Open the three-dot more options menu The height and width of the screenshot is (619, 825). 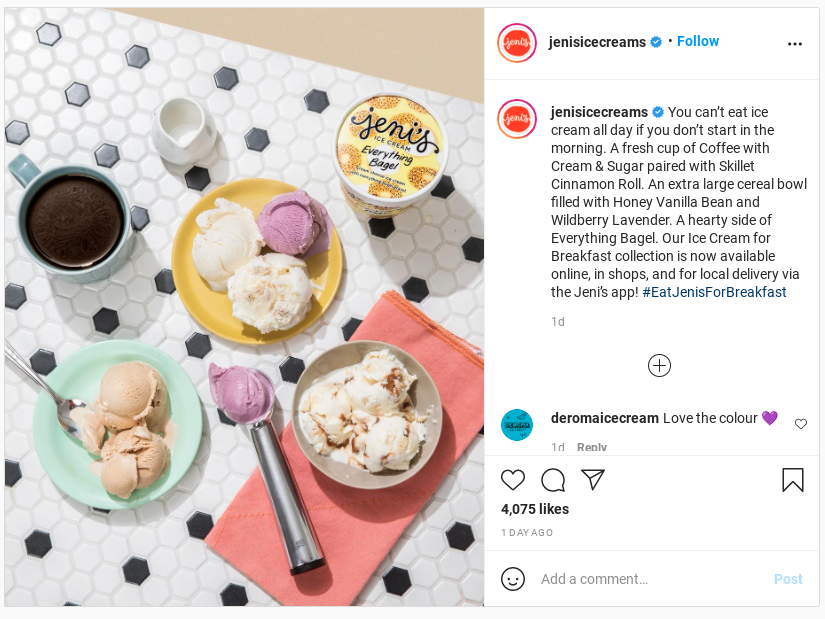click(x=794, y=44)
